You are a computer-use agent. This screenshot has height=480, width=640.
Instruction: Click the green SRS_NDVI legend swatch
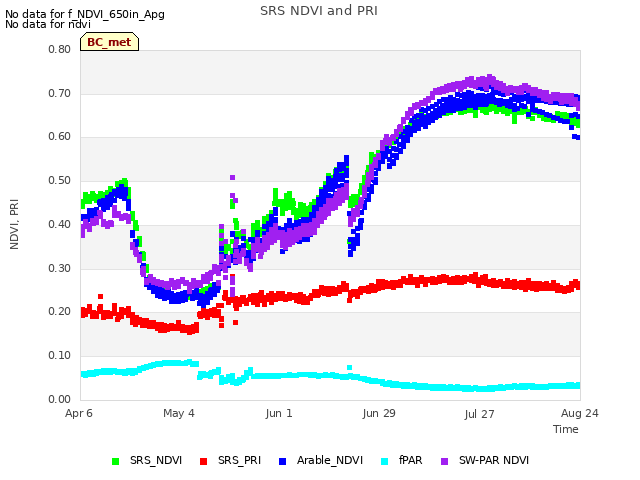[116, 461]
